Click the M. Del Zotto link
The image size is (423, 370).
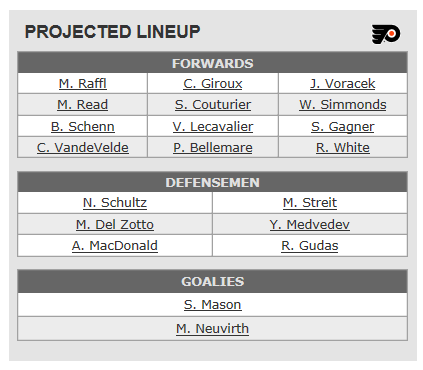click(x=115, y=224)
